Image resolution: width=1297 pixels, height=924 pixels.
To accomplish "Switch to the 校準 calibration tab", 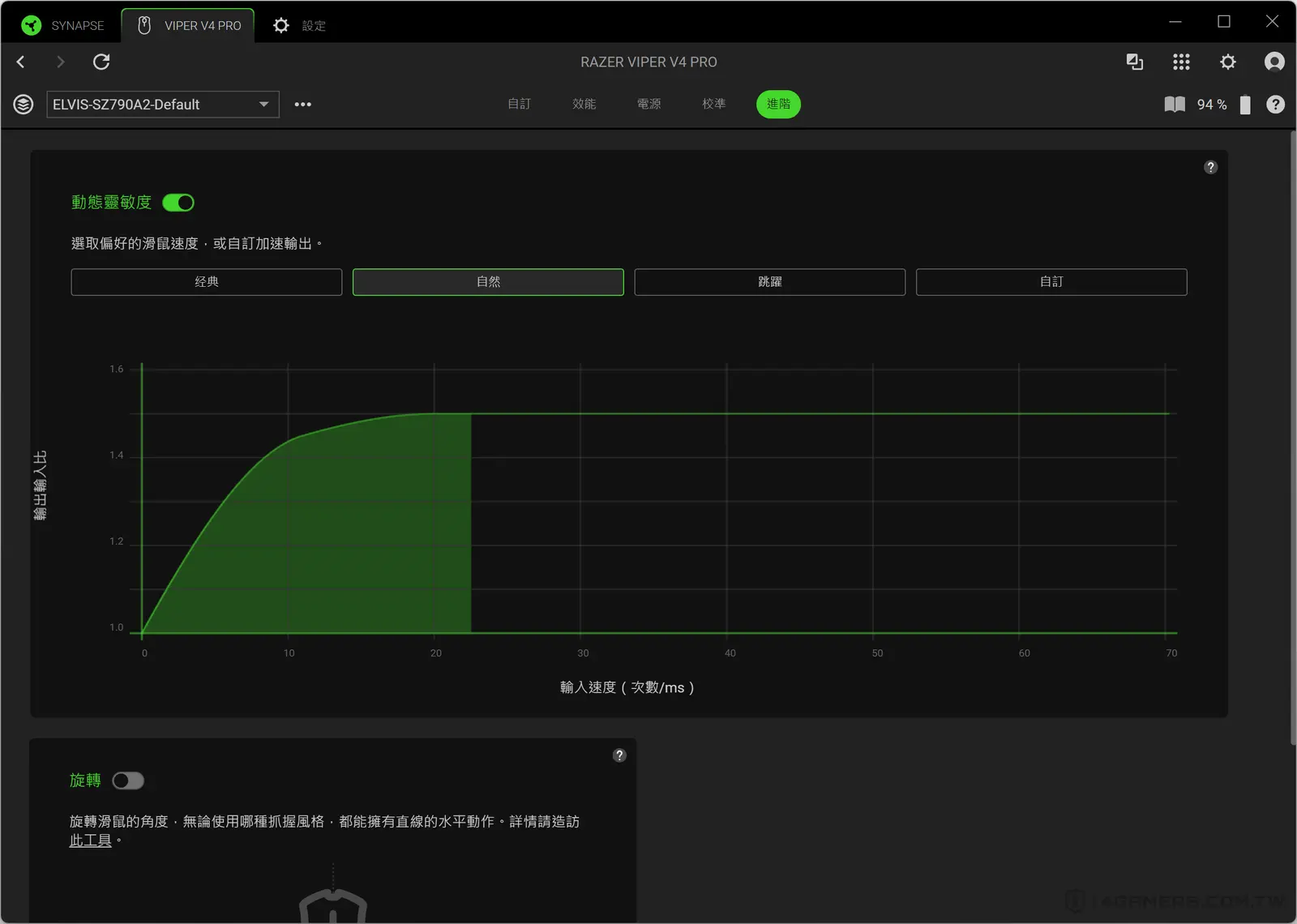I will [x=713, y=104].
